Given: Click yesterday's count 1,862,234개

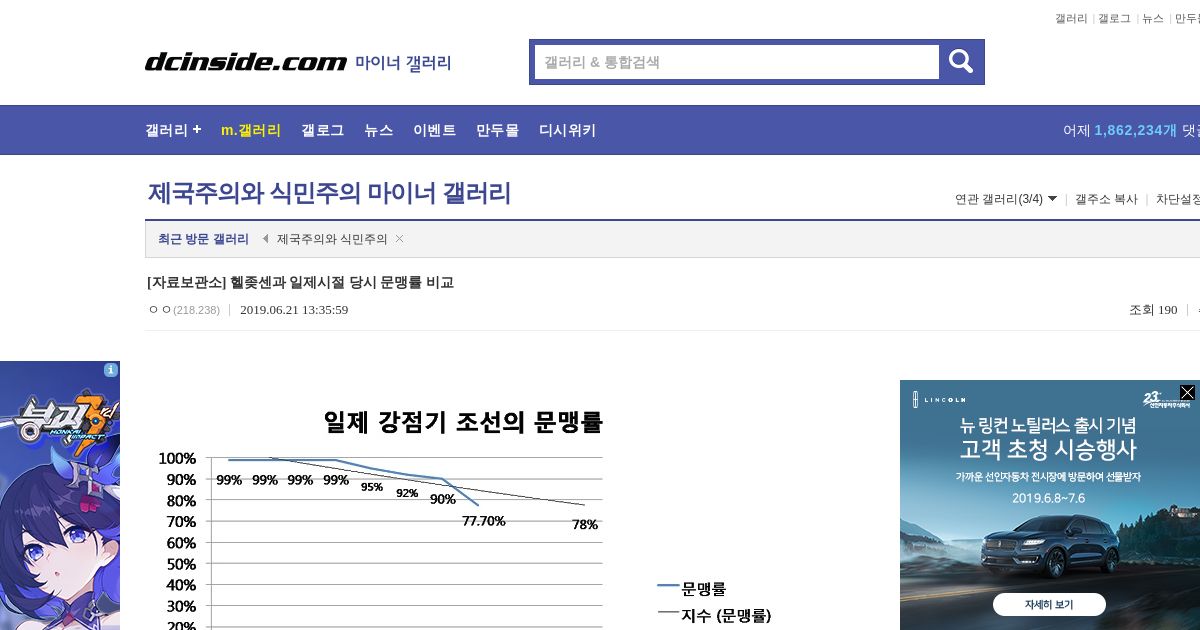Looking at the screenshot, I should pos(1135,130).
